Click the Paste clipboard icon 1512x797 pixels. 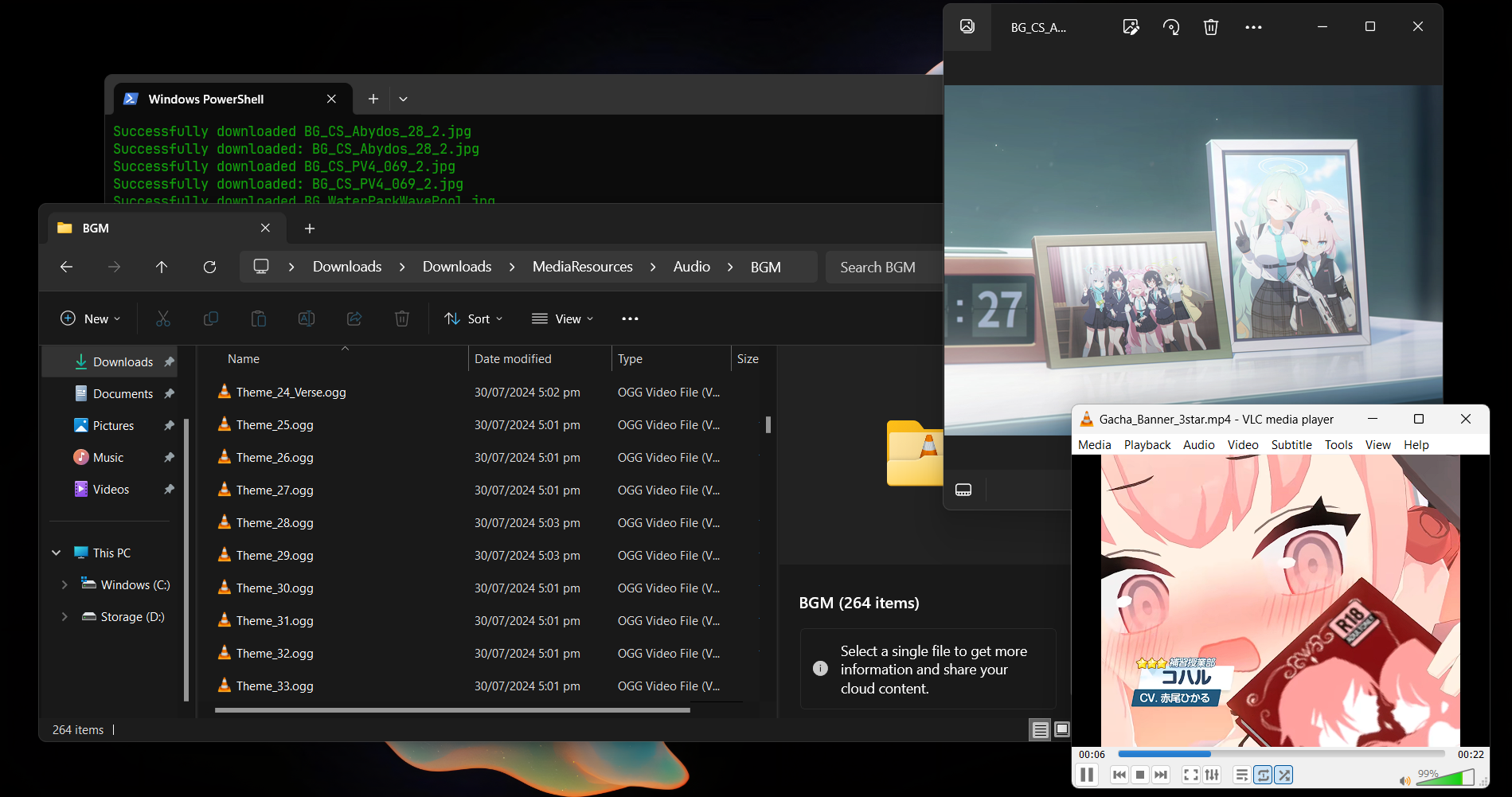coord(259,318)
